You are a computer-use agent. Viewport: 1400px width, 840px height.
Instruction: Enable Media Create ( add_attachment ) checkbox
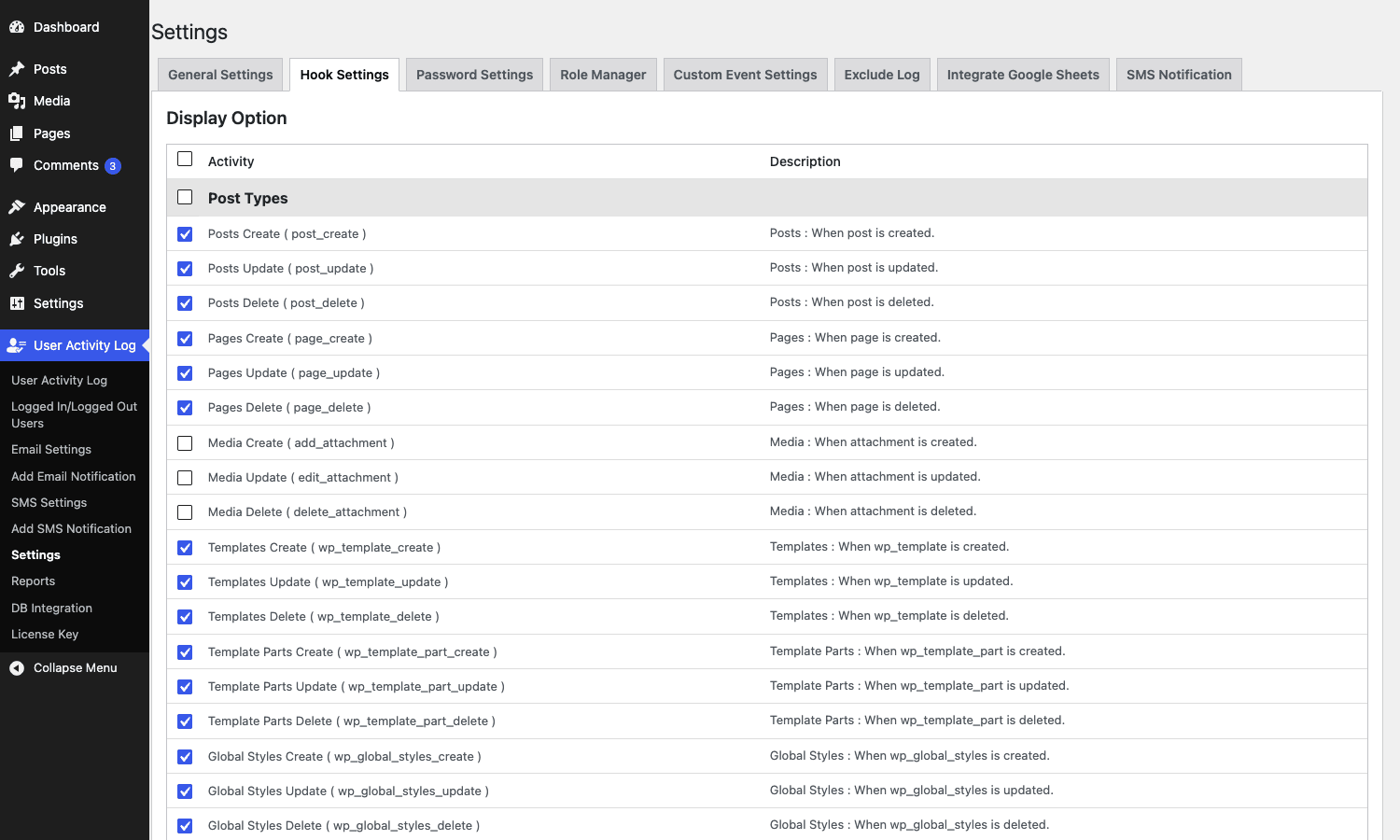[x=185, y=443]
